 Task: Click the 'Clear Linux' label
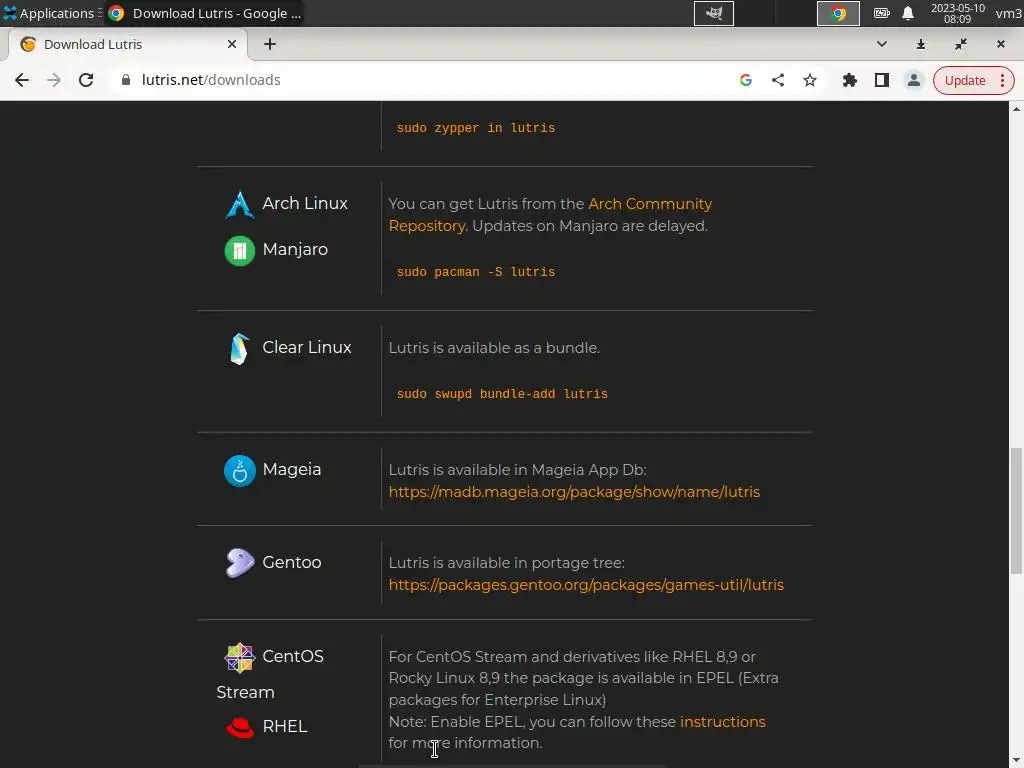pyautogui.click(x=307, y=347)
